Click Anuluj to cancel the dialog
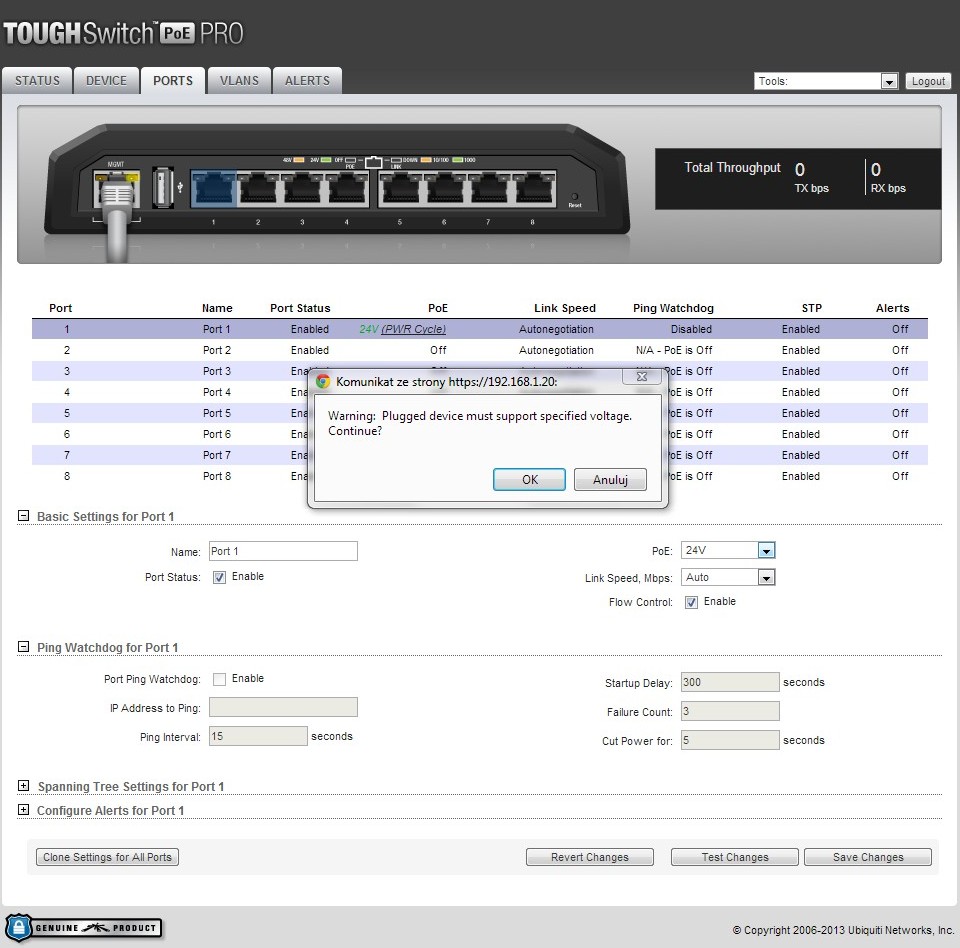This screenshot has height=948, width=960. pyautogui.click(x=610, y=480)
